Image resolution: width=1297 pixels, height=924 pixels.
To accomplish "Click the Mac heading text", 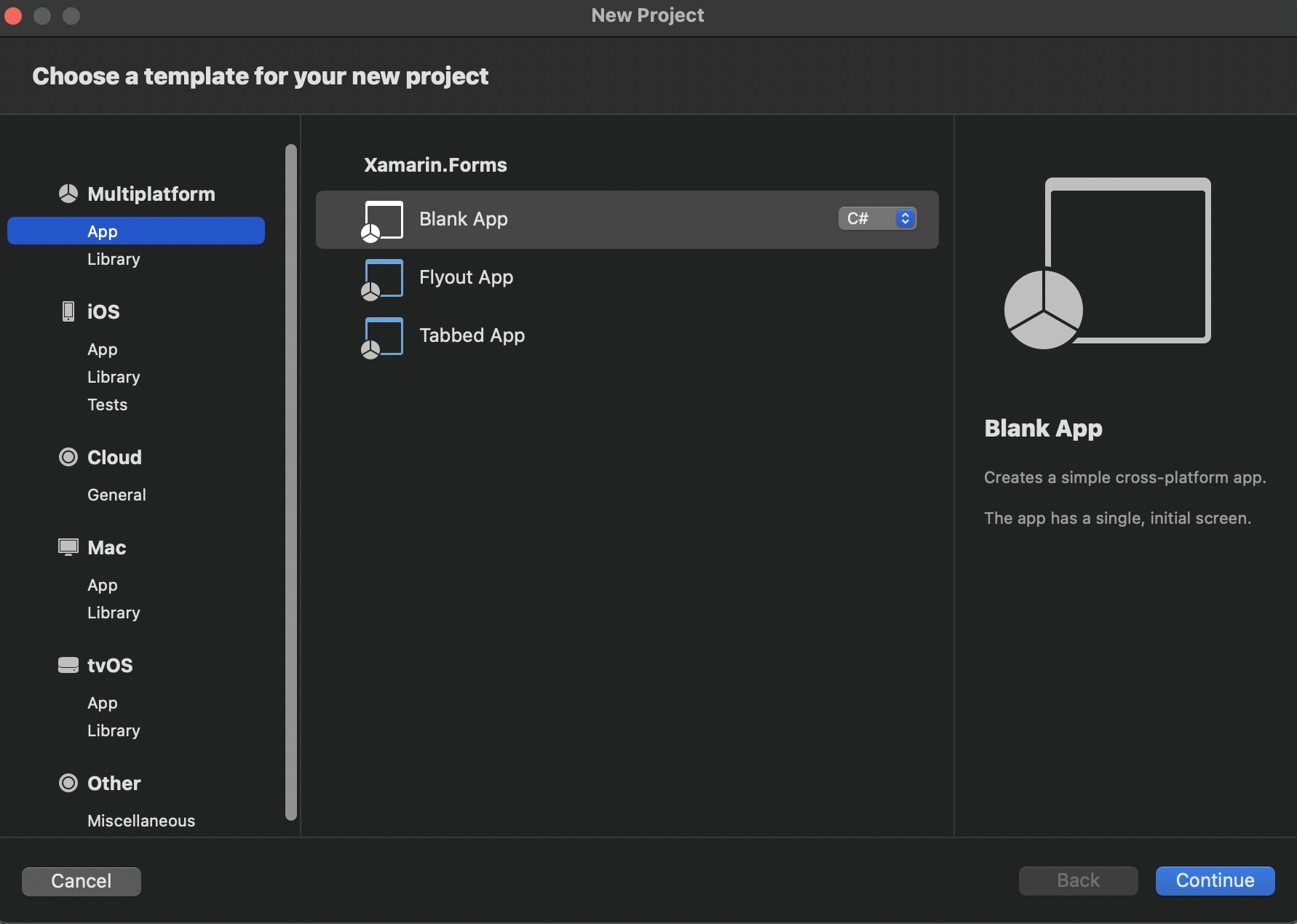I will coord(107,547).
